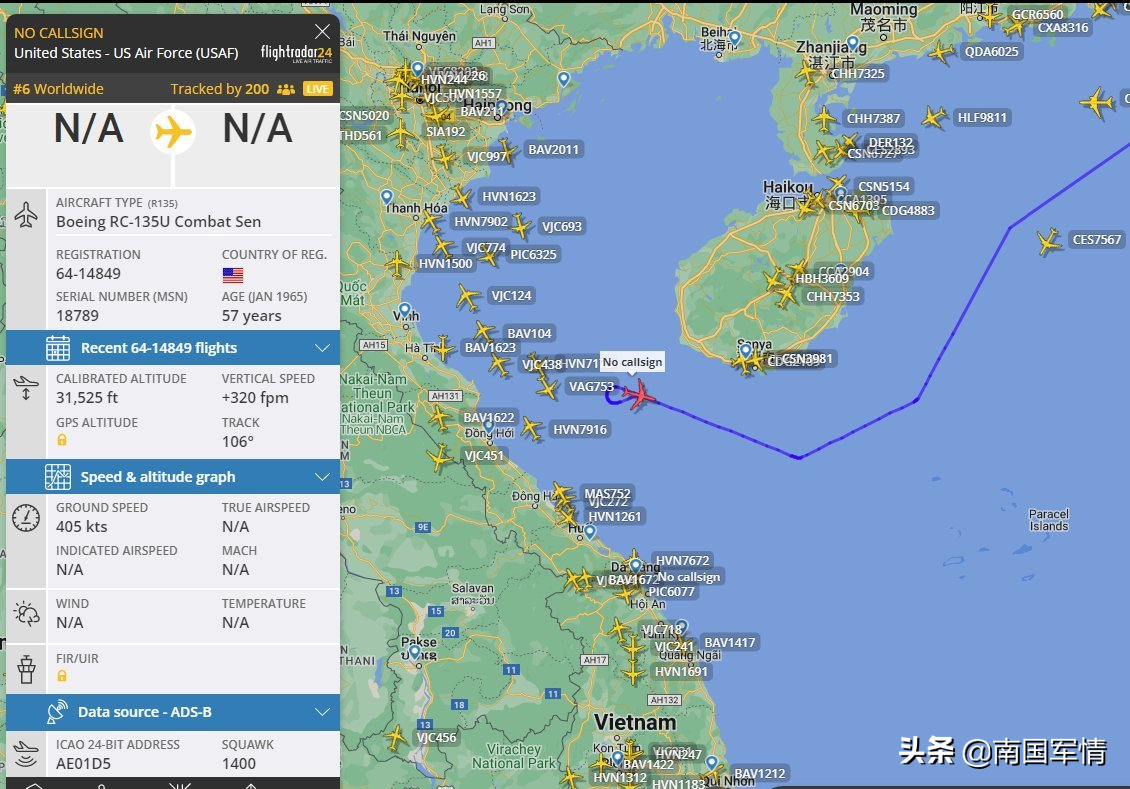This screenshot has width=1130, height=789.
Task: Select the CES7567 aircraft on map
Action: (x=1049, y=241)
